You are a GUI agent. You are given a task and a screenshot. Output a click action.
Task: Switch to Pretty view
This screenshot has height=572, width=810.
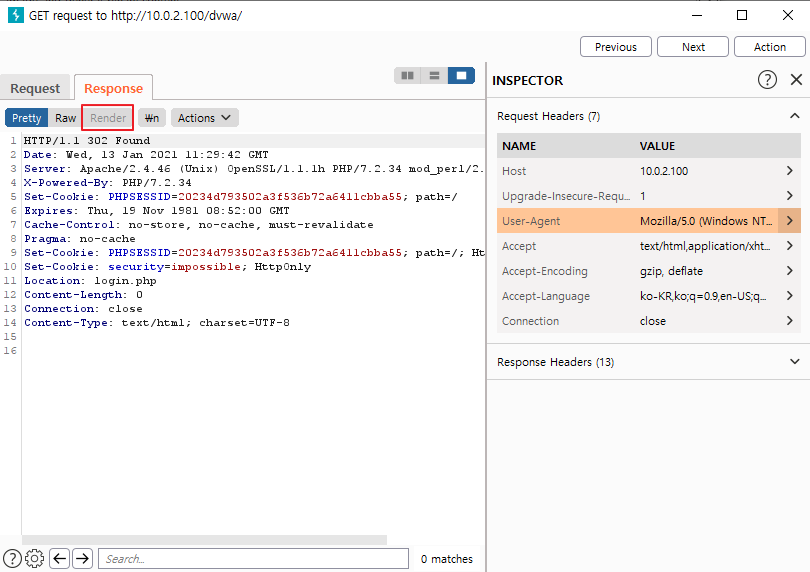coord(26,118)
